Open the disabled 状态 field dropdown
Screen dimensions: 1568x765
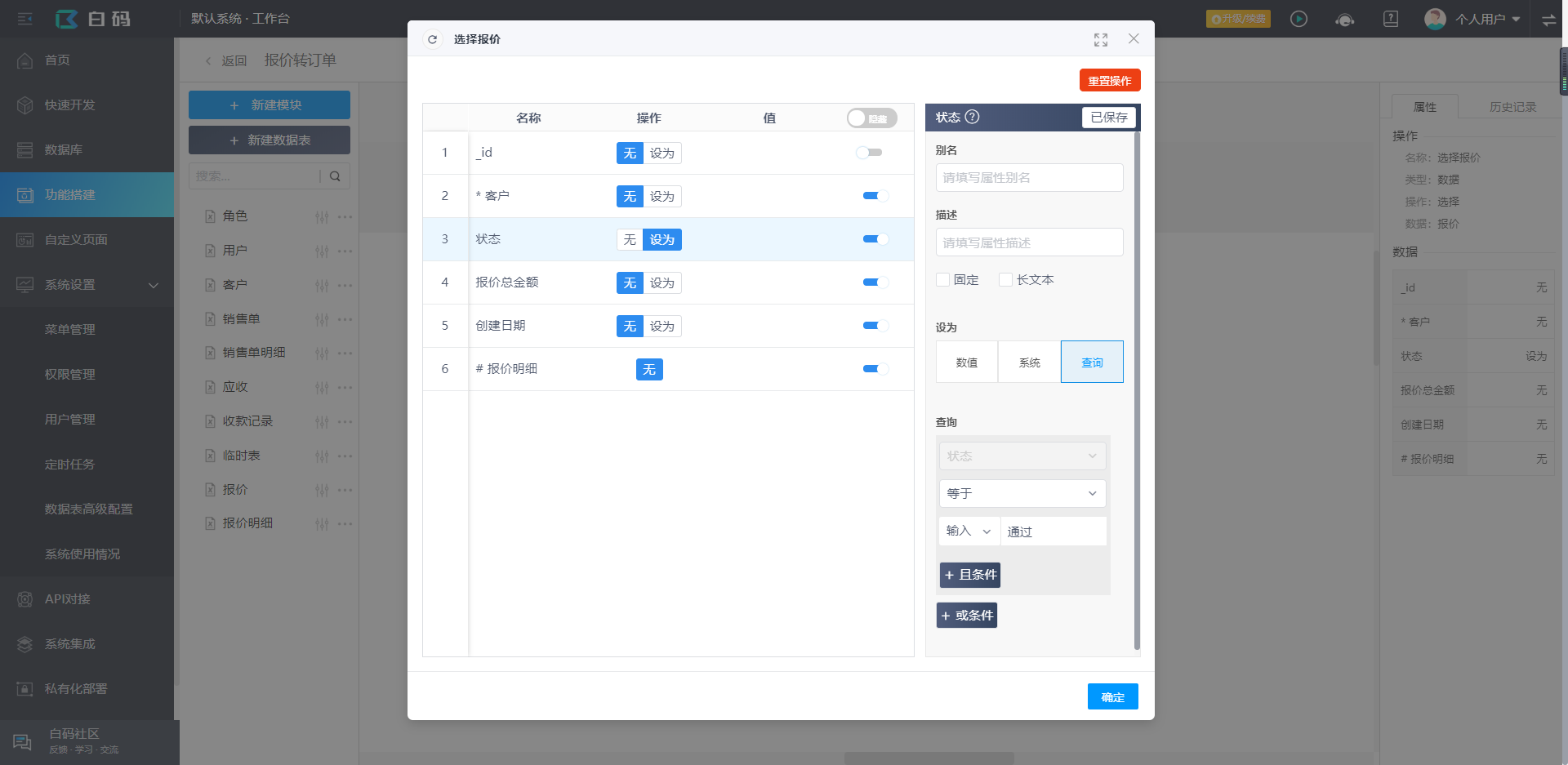(1022, 456)
